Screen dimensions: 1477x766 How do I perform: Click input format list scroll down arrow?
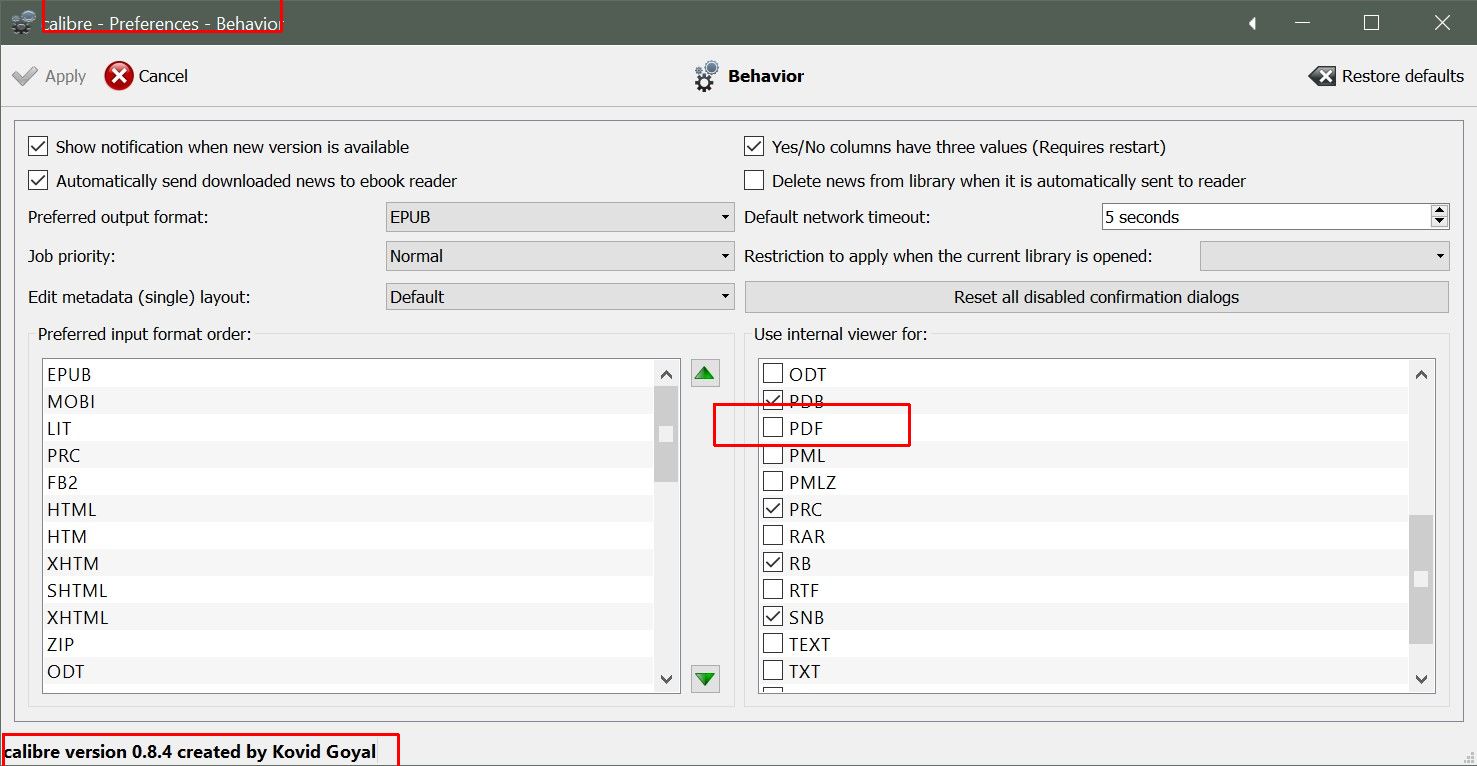667,679
